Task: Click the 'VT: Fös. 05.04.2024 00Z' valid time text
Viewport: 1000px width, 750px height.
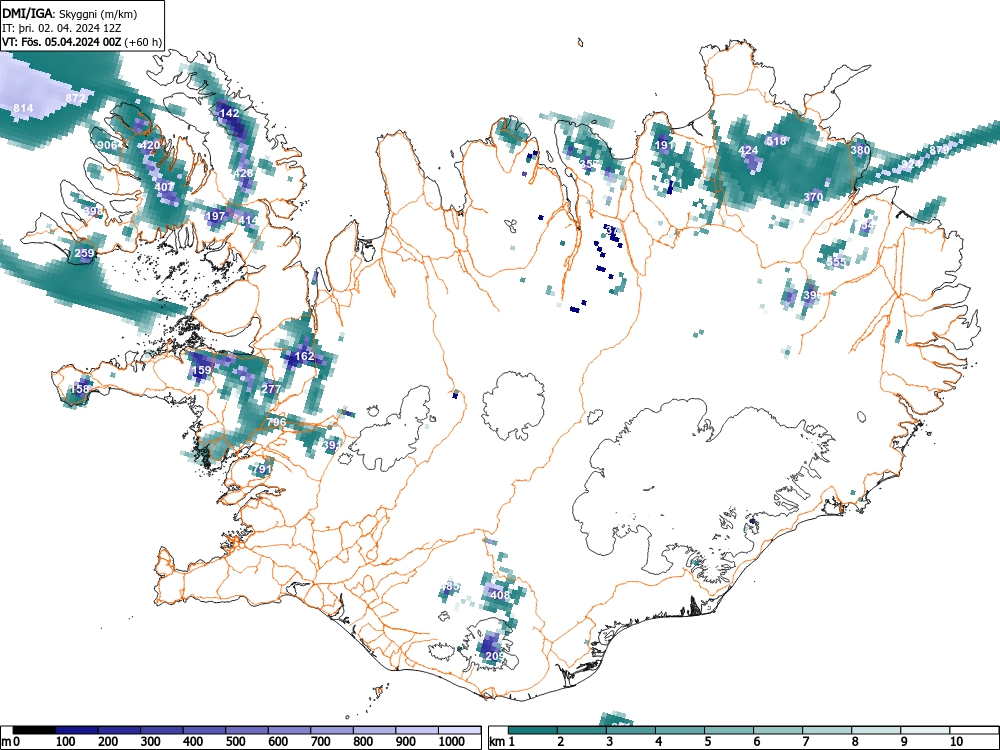Action: (62, 42)
